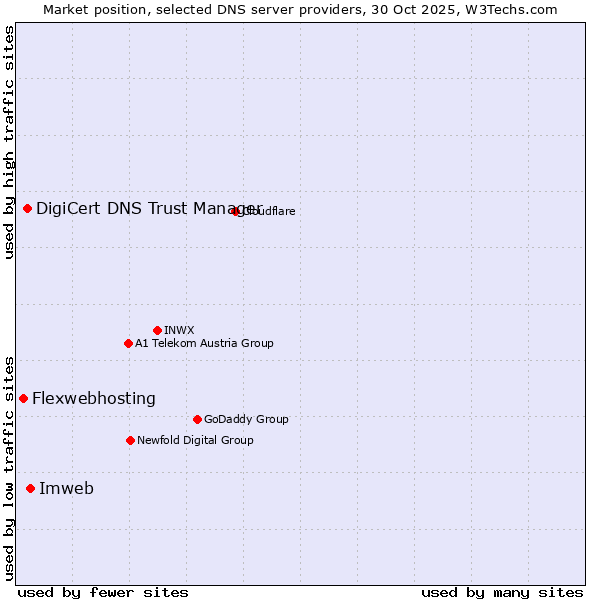Click the 'used by many sites' axis label
This screenshot has width=600, height=600.
502,592
